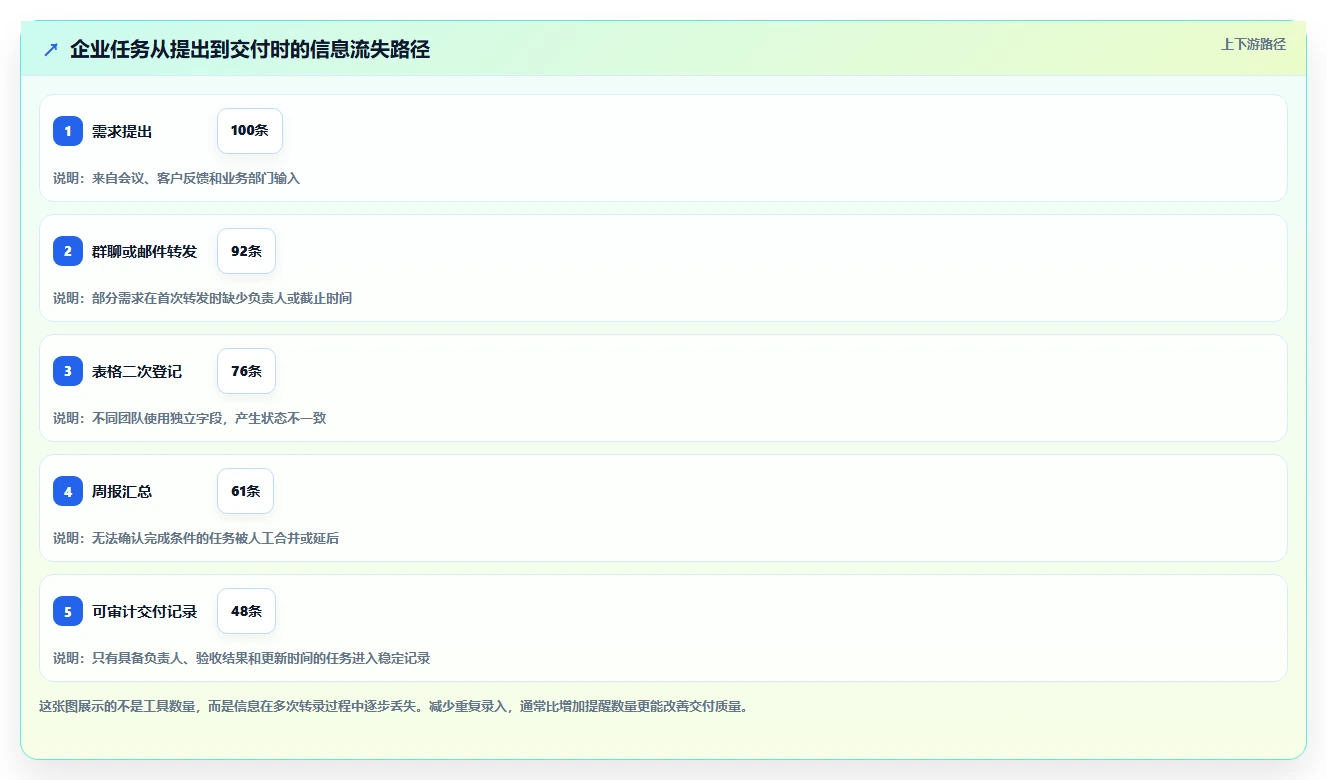
Task: Click the 周报汇总 step title
Action: pyautogui.click(x=122, y=491)
